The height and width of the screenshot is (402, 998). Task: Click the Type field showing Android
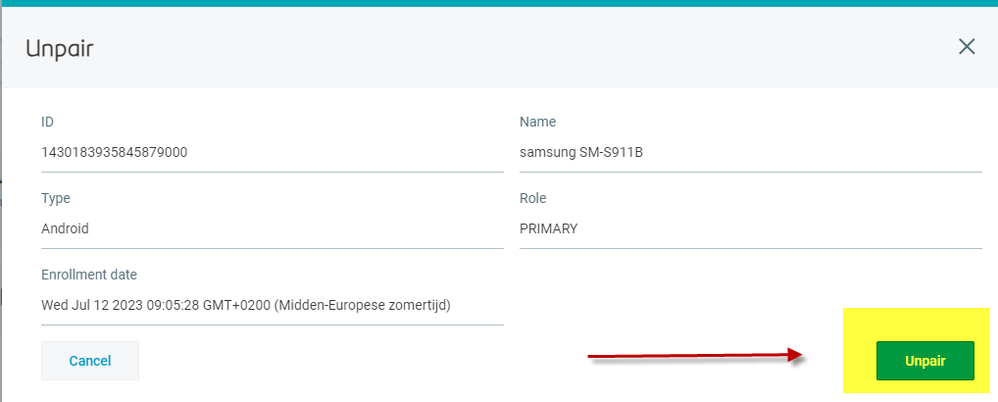[x=65, y=229]
